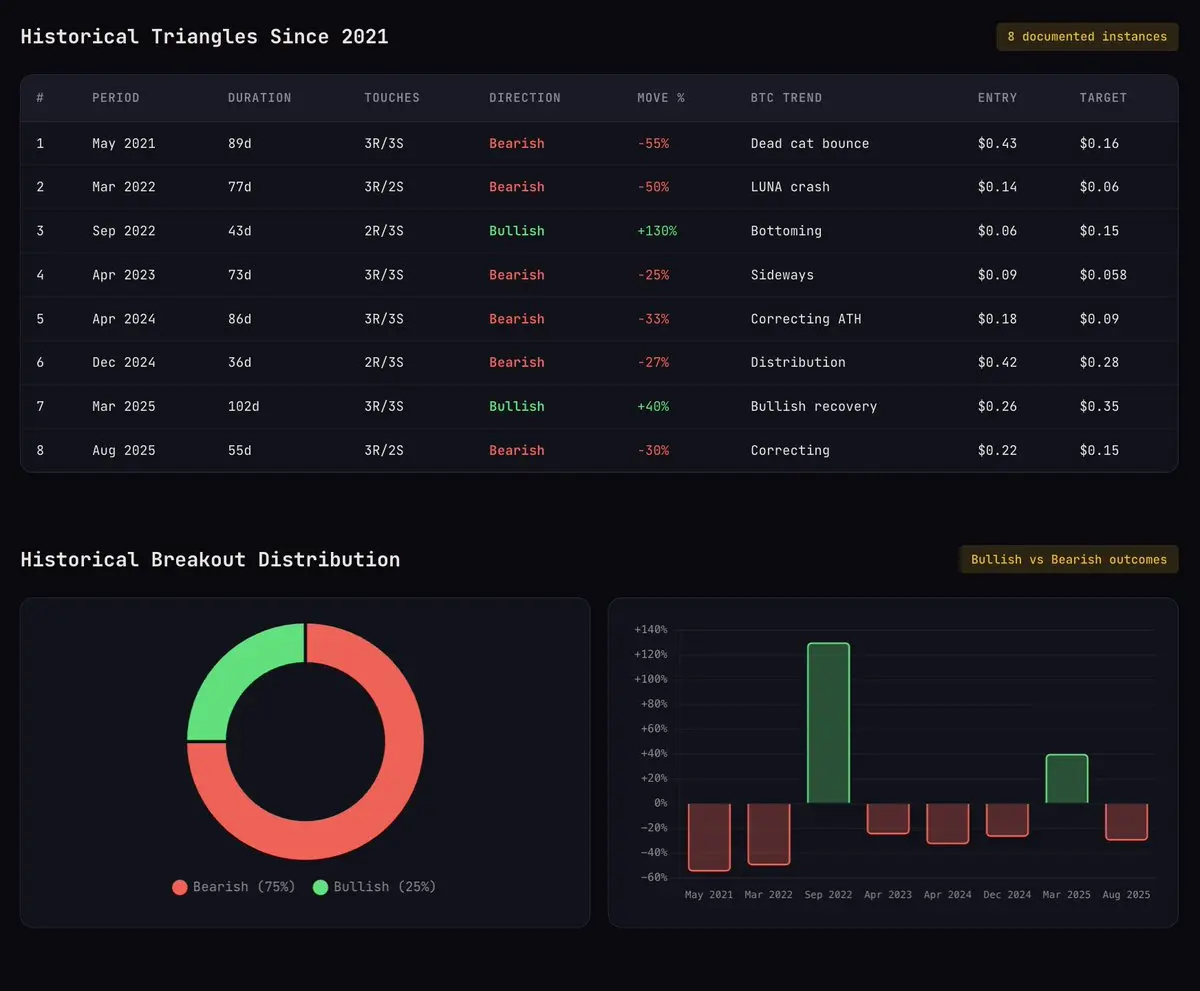Image resolution: width=1200 pixels, height=991 pixels.
Task: Select the Sep 2022 table row
Action: tap(599, 231)
